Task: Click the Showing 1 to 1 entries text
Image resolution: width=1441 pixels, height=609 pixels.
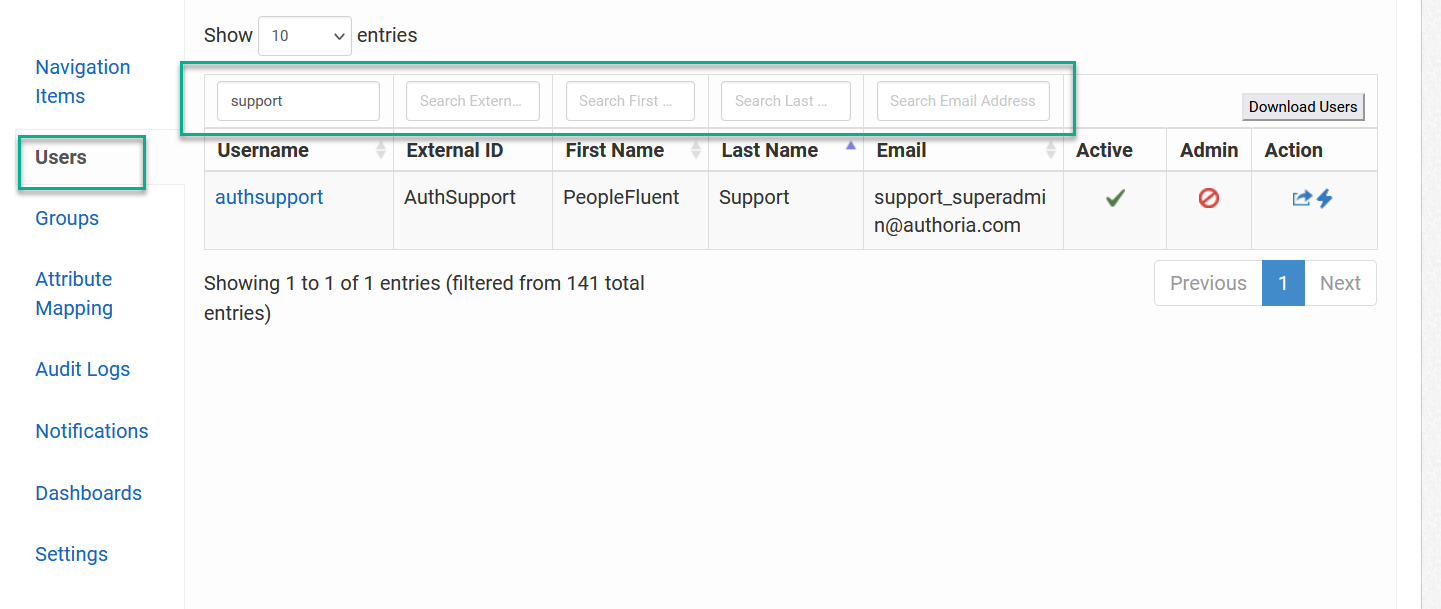Action: click(x=424, y=298)
